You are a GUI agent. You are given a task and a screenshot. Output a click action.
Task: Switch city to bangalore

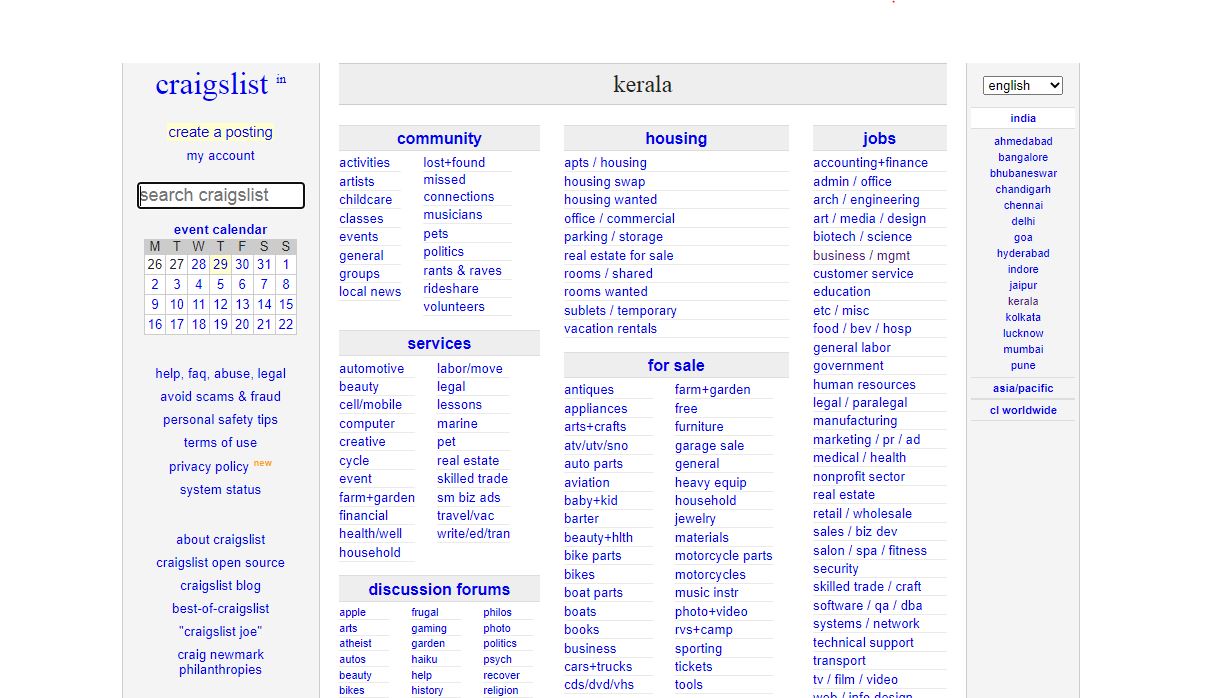coord(1023,157)
